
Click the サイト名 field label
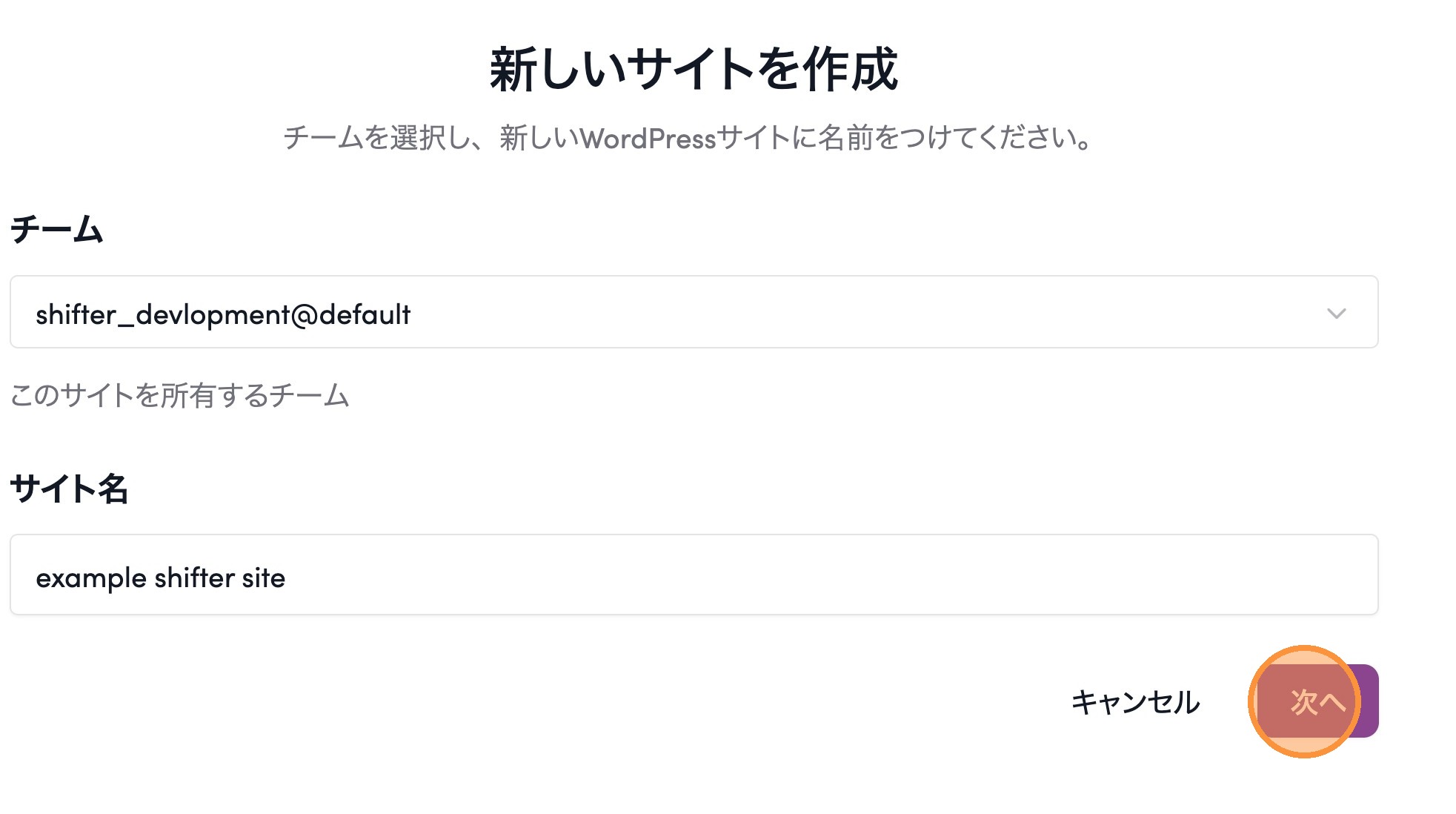pos(69,489)
